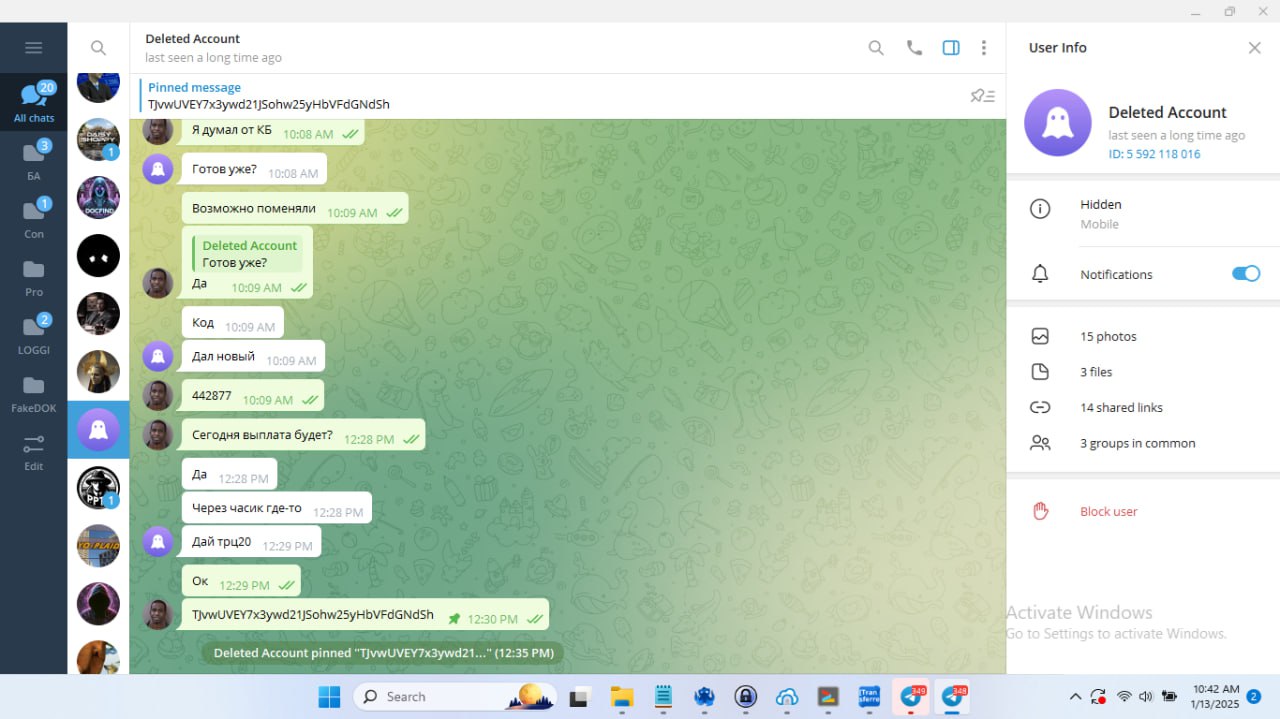
Task: Open the Windows Start menu
Action: 329,697
